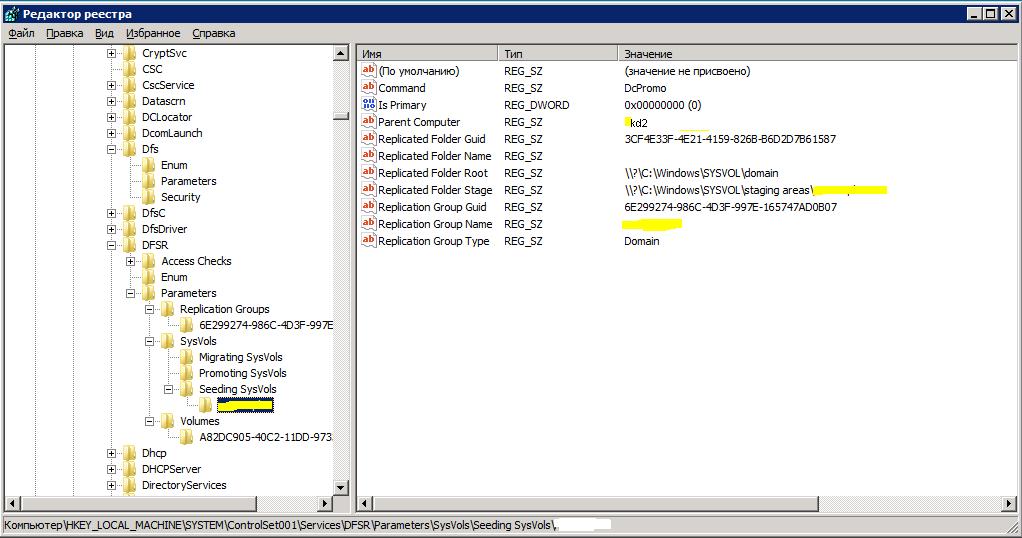Click the Dfs Enum folder icon
The width and height of the screenshot is (1022, 538).
(149, 165)
